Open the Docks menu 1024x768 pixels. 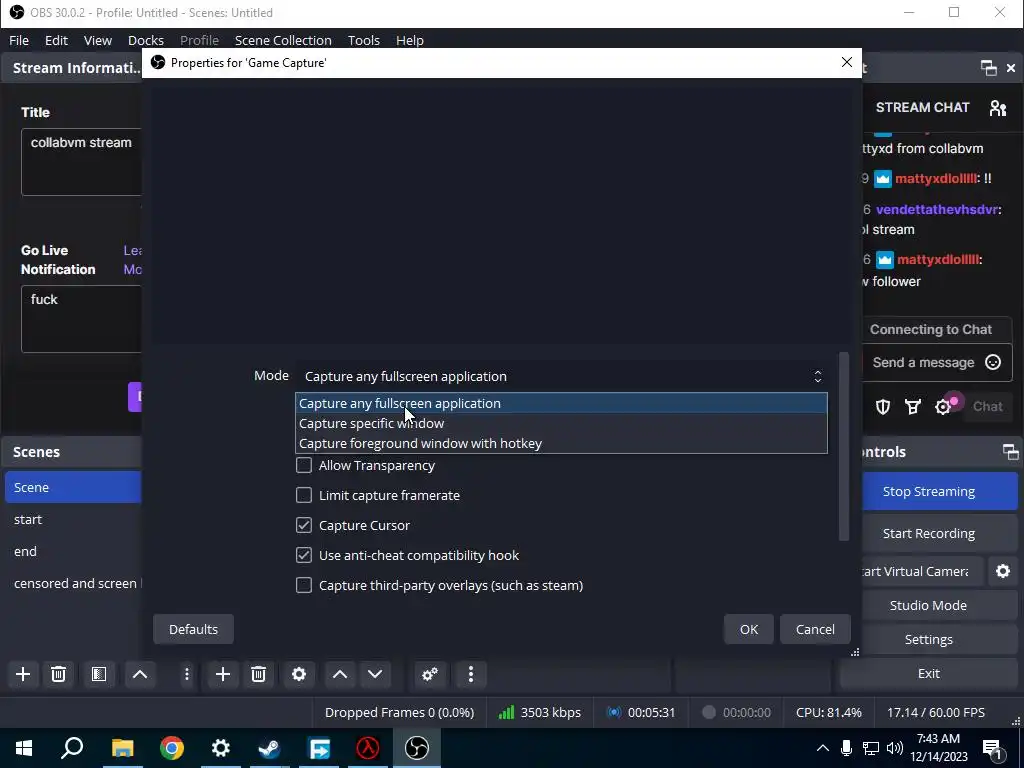146,40
